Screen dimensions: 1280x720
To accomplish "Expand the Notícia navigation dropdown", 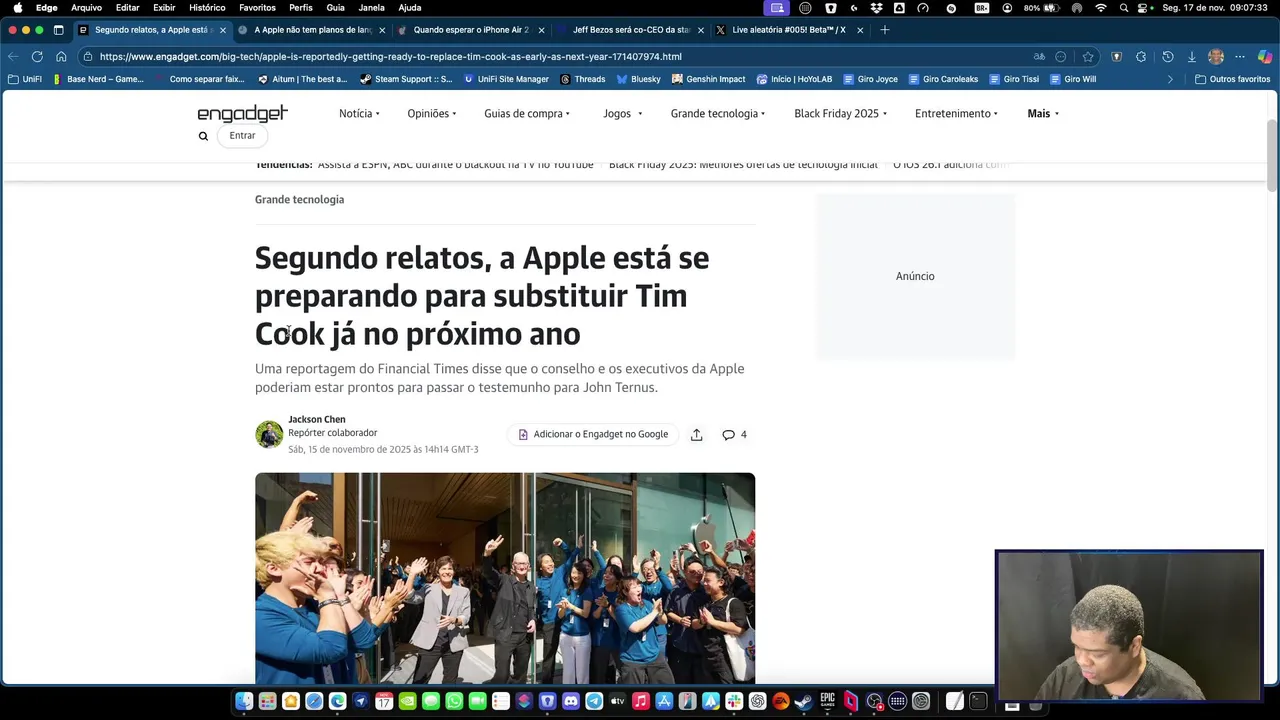I will pyautogui.click(x=360, y=114).
